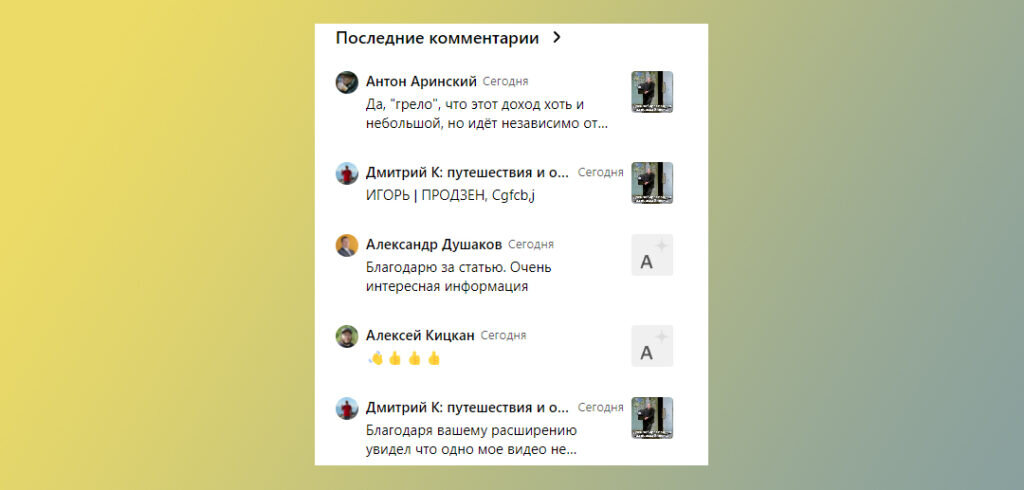1024x490 pixels.
Task: Click the name beside the ИГОРЬ | ПРОДЗЕН comment
Action: coord(468,172)
